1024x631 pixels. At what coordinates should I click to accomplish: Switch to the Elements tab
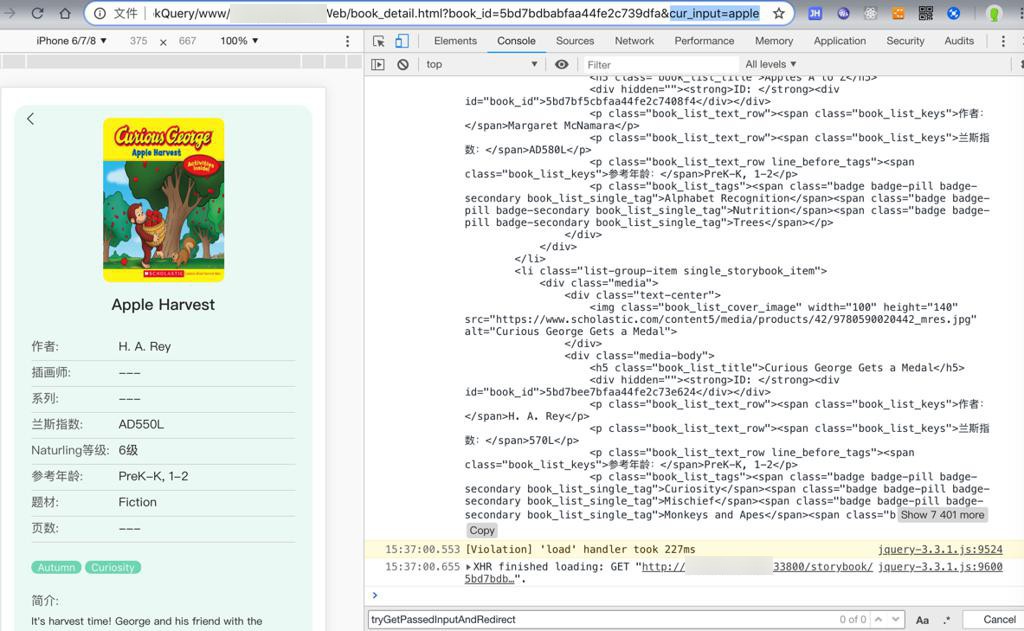[x=455, y=40]
